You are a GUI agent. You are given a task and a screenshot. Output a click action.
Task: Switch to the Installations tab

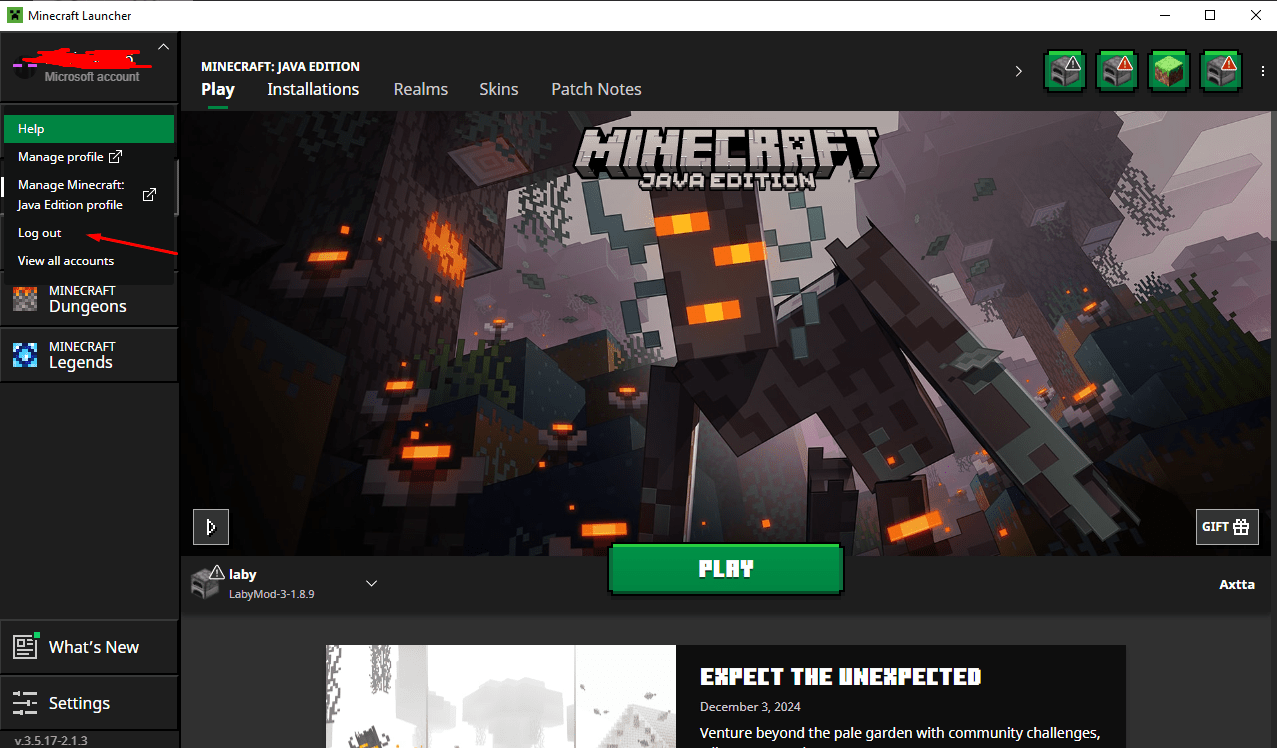coord(313,89)
